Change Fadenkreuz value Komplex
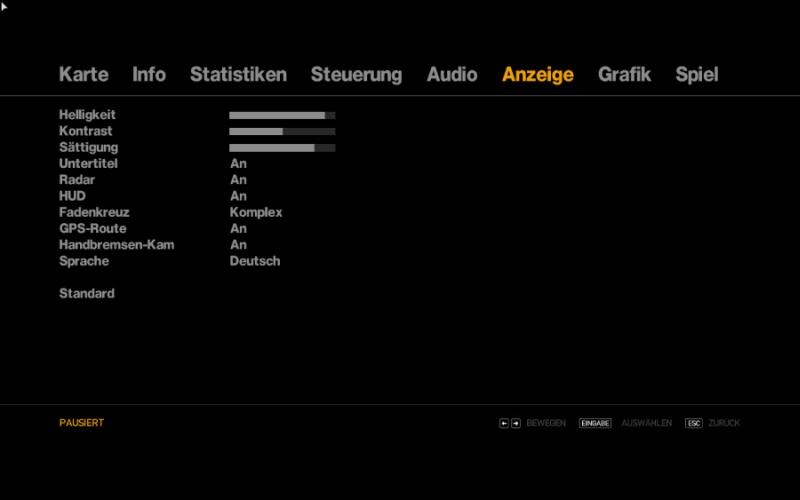The image size is (800, 500). [x=256, y=213]
